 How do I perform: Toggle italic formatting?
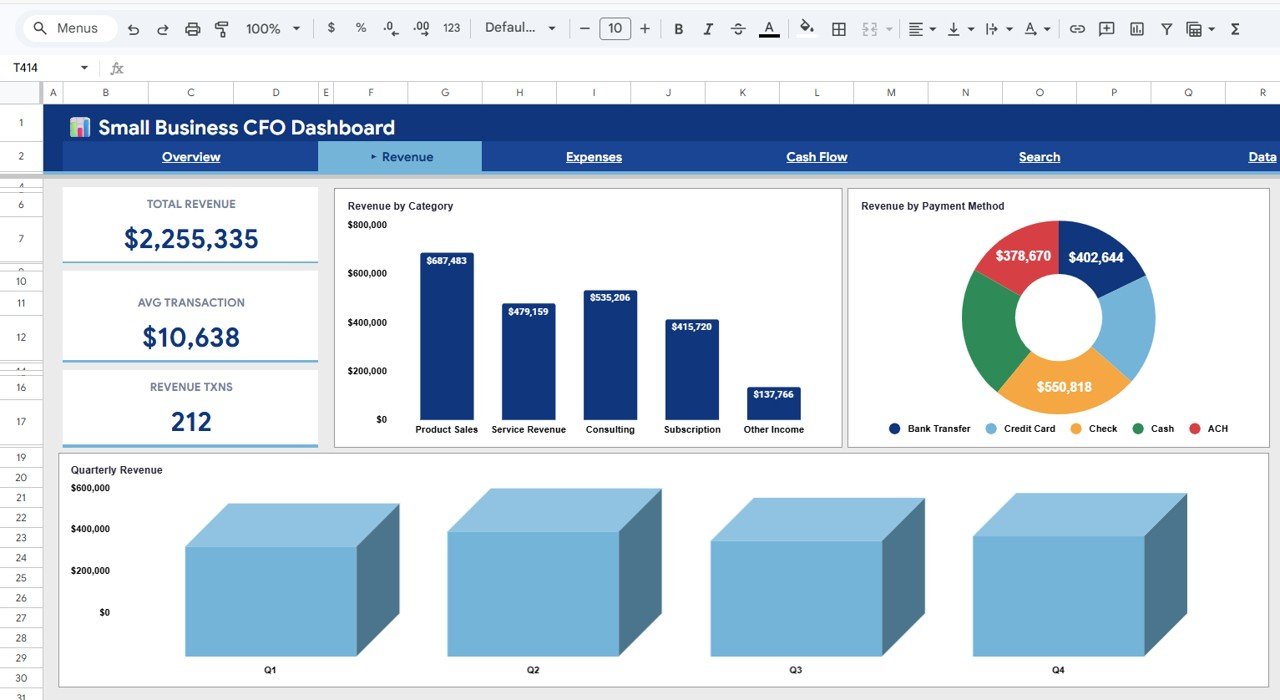pos(708,28)
